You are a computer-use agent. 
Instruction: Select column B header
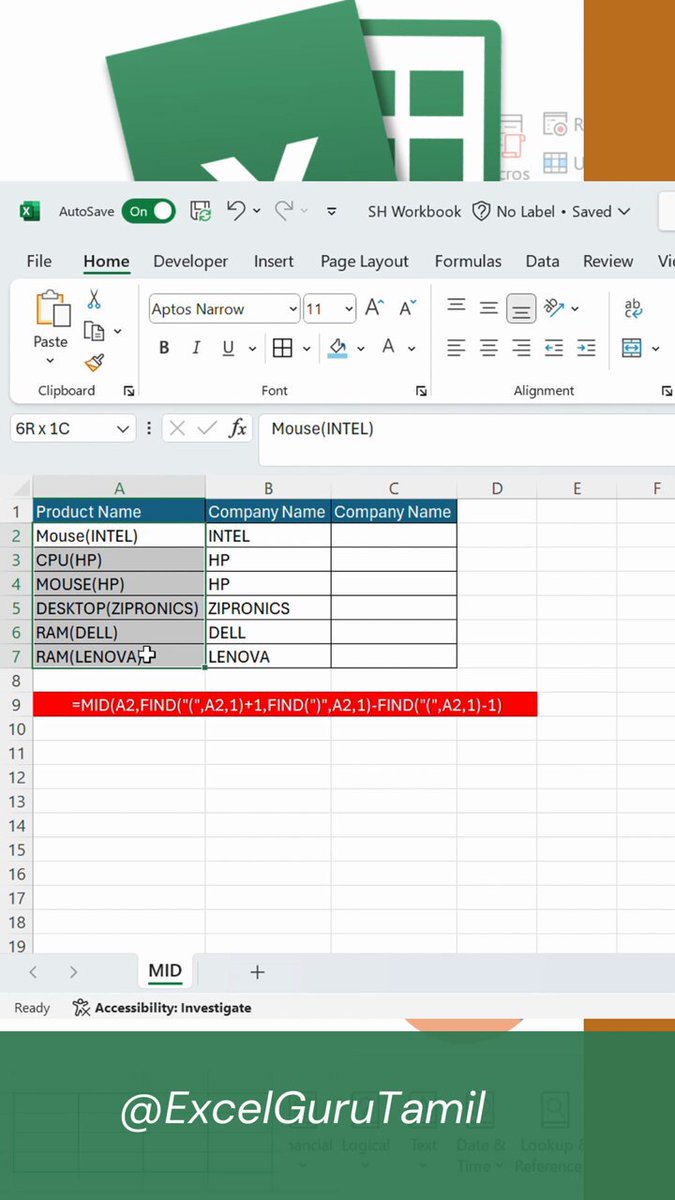269,488
